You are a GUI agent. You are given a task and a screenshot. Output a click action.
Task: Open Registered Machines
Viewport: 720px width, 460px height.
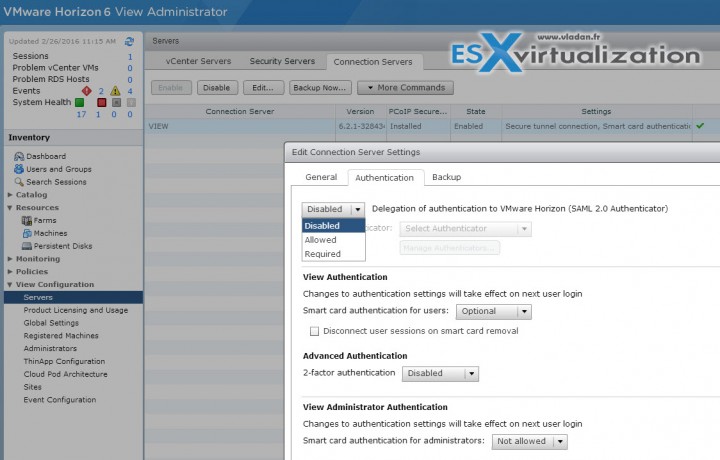click(x=61, y=336)
